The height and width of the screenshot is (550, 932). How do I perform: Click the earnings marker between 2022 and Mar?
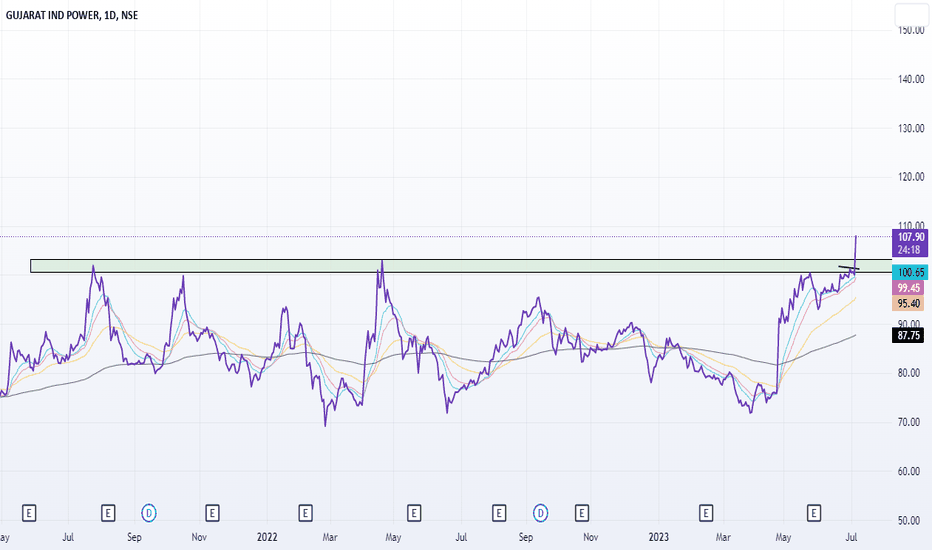(306, 513)
